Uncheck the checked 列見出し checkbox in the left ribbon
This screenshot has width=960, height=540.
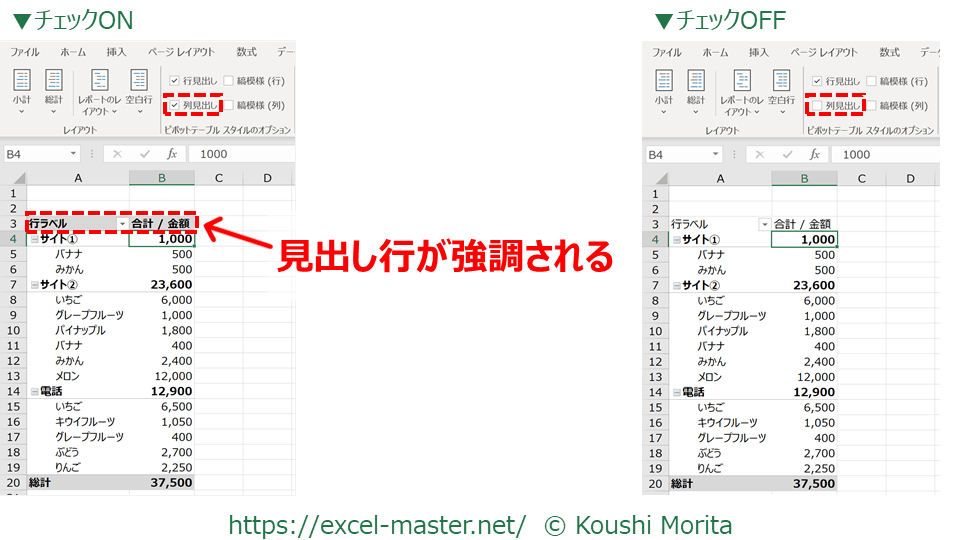click(x=175, y=105)
